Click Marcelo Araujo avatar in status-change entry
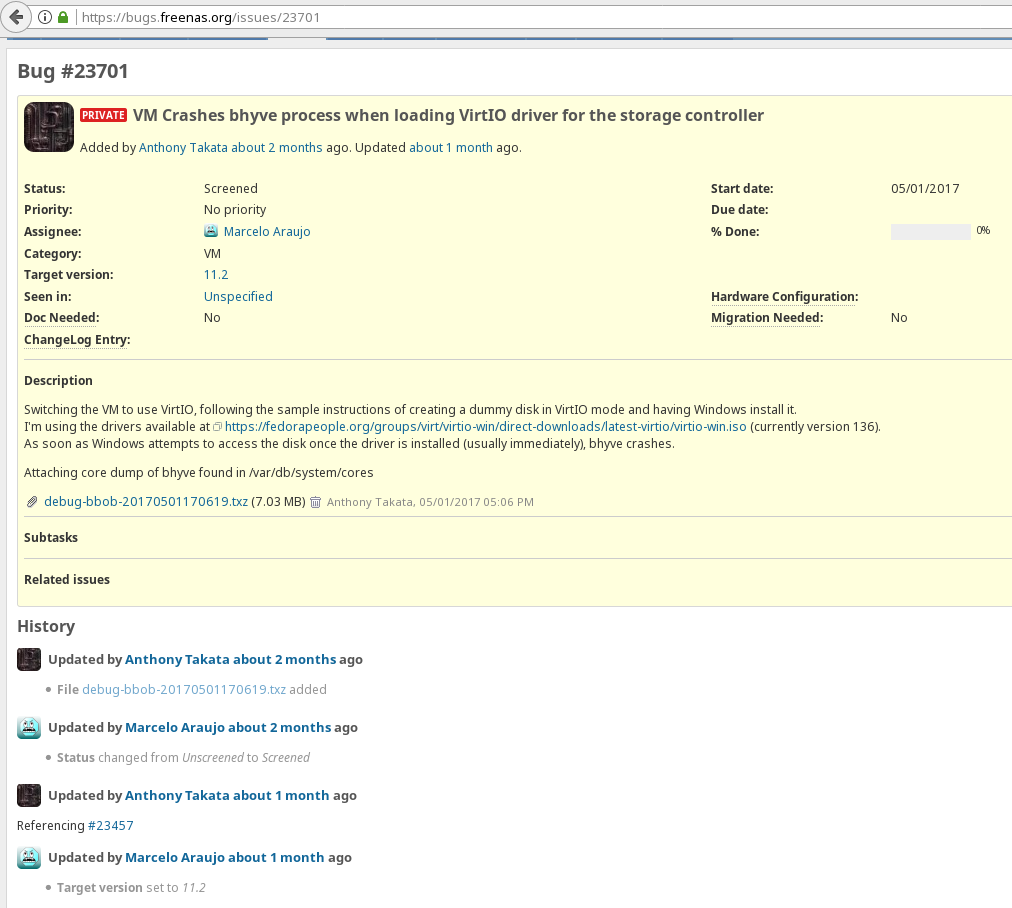Image resolution: width=1012 pixels, height=908 pixels. [x=29, y=727]
